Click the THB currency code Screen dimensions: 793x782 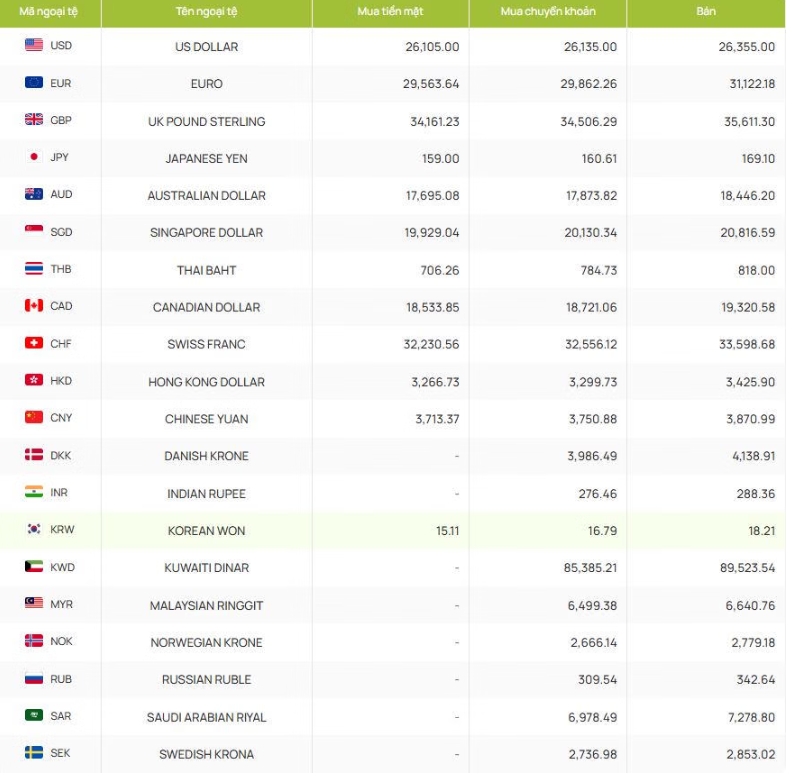coord(61,269)
